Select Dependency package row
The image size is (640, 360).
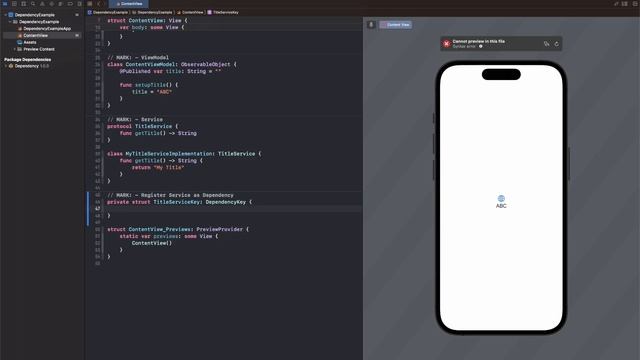click(x=29, y=66)
